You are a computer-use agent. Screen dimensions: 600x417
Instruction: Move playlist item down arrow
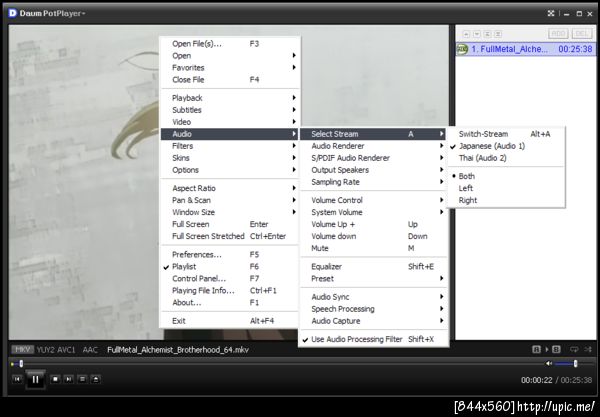477,34
